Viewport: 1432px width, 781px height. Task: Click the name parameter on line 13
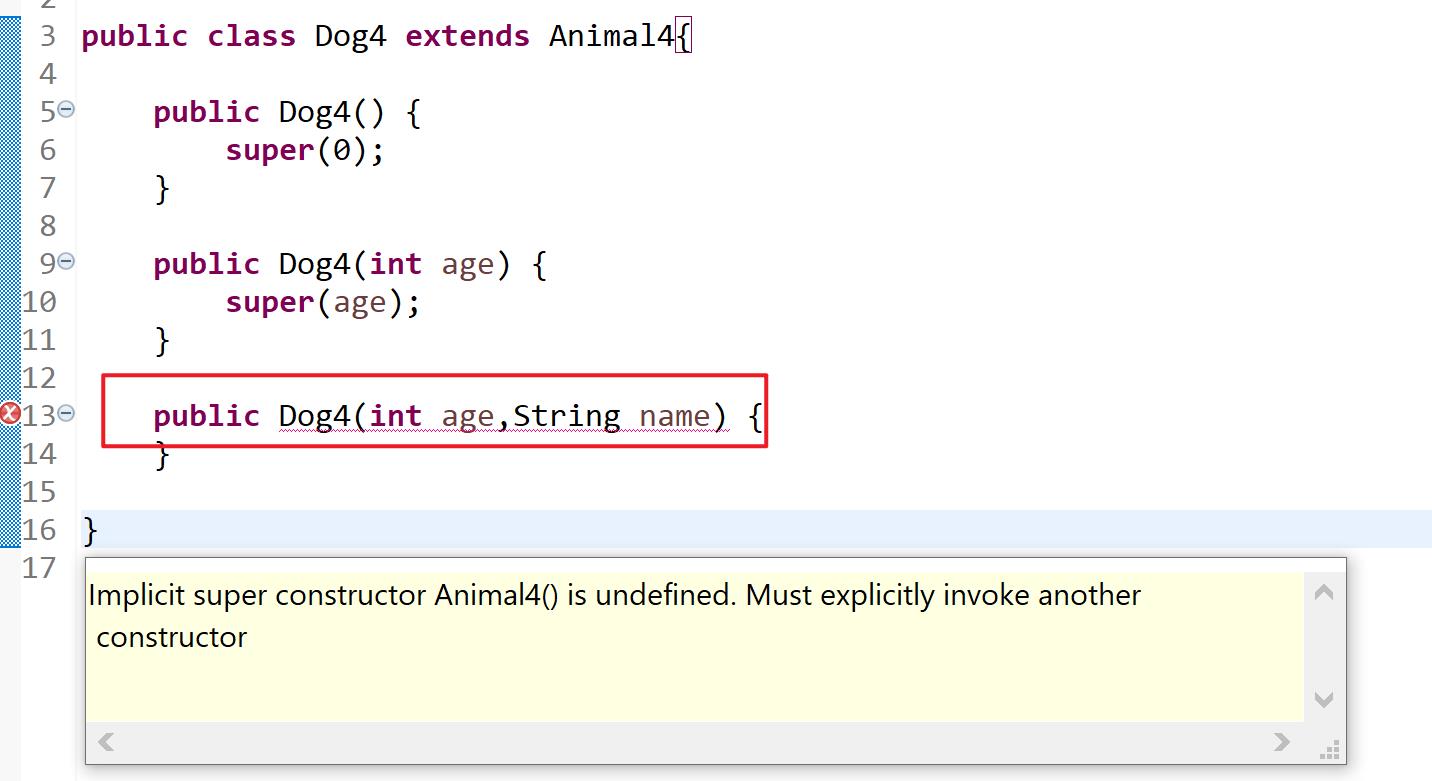[674, 415]
